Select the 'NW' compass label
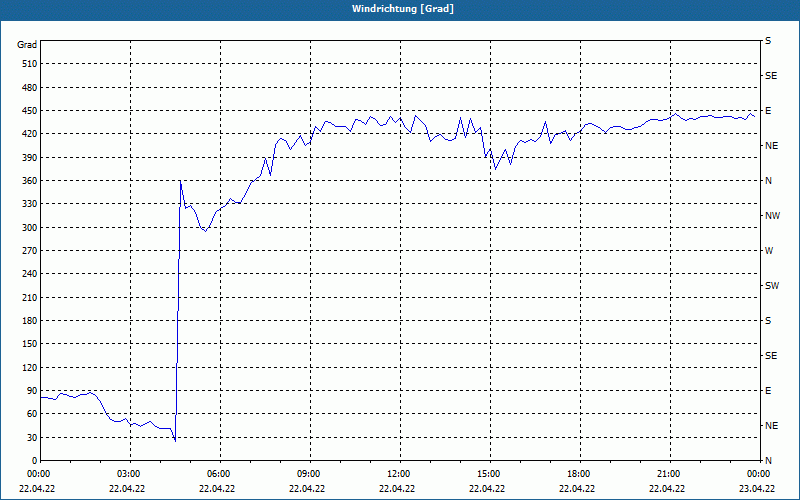 pos(772,216)
